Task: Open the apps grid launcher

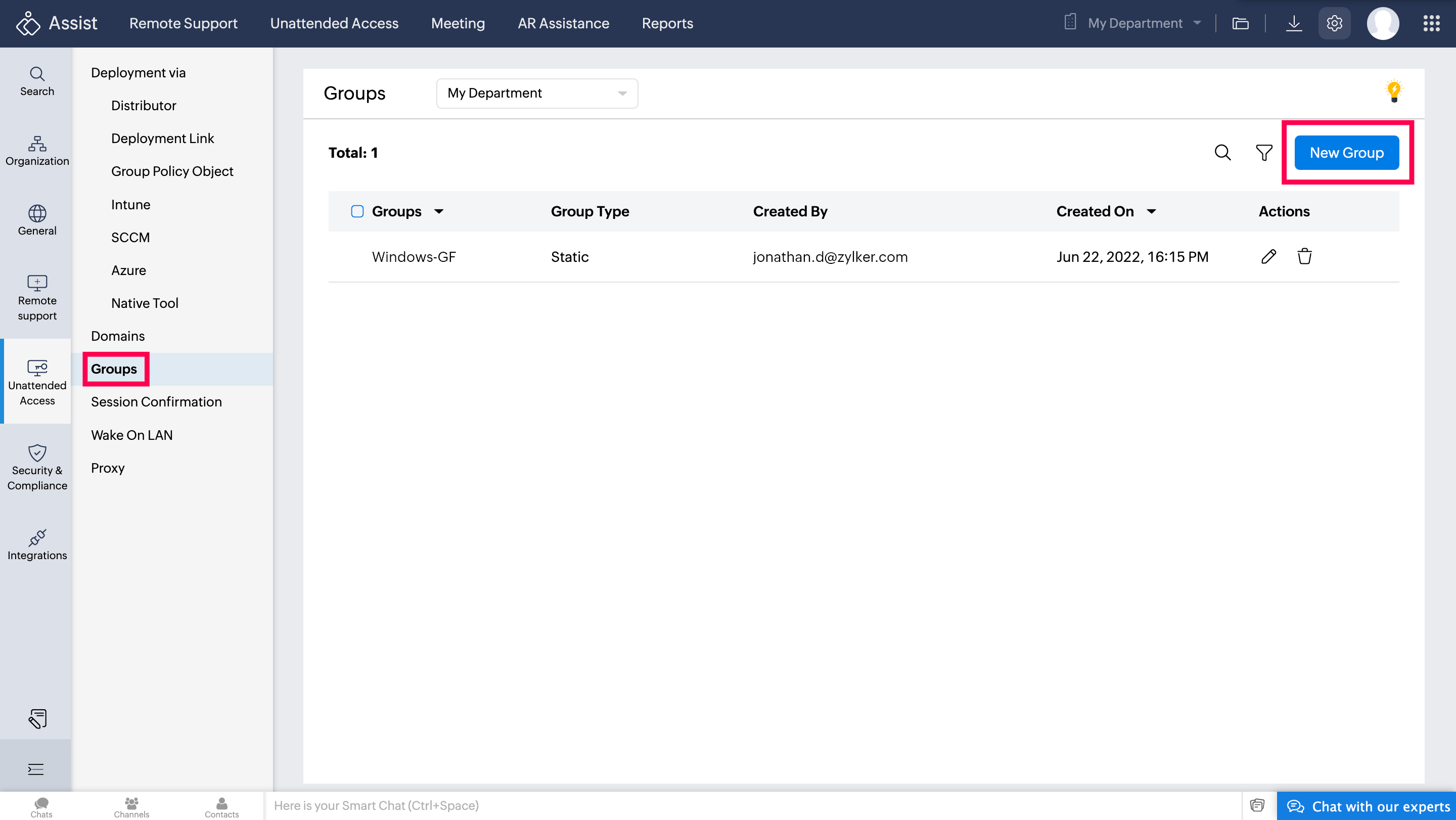Action: (1431, 24)
